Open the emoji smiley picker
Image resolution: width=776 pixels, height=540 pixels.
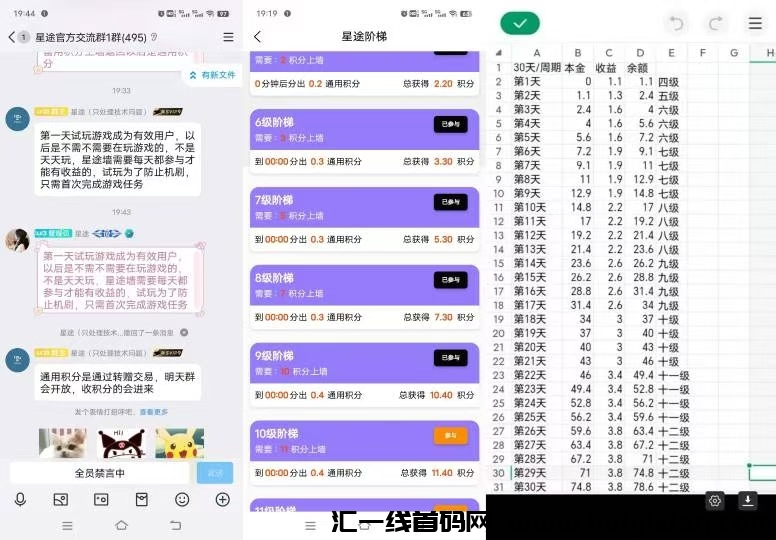click(x=182, y=499)
